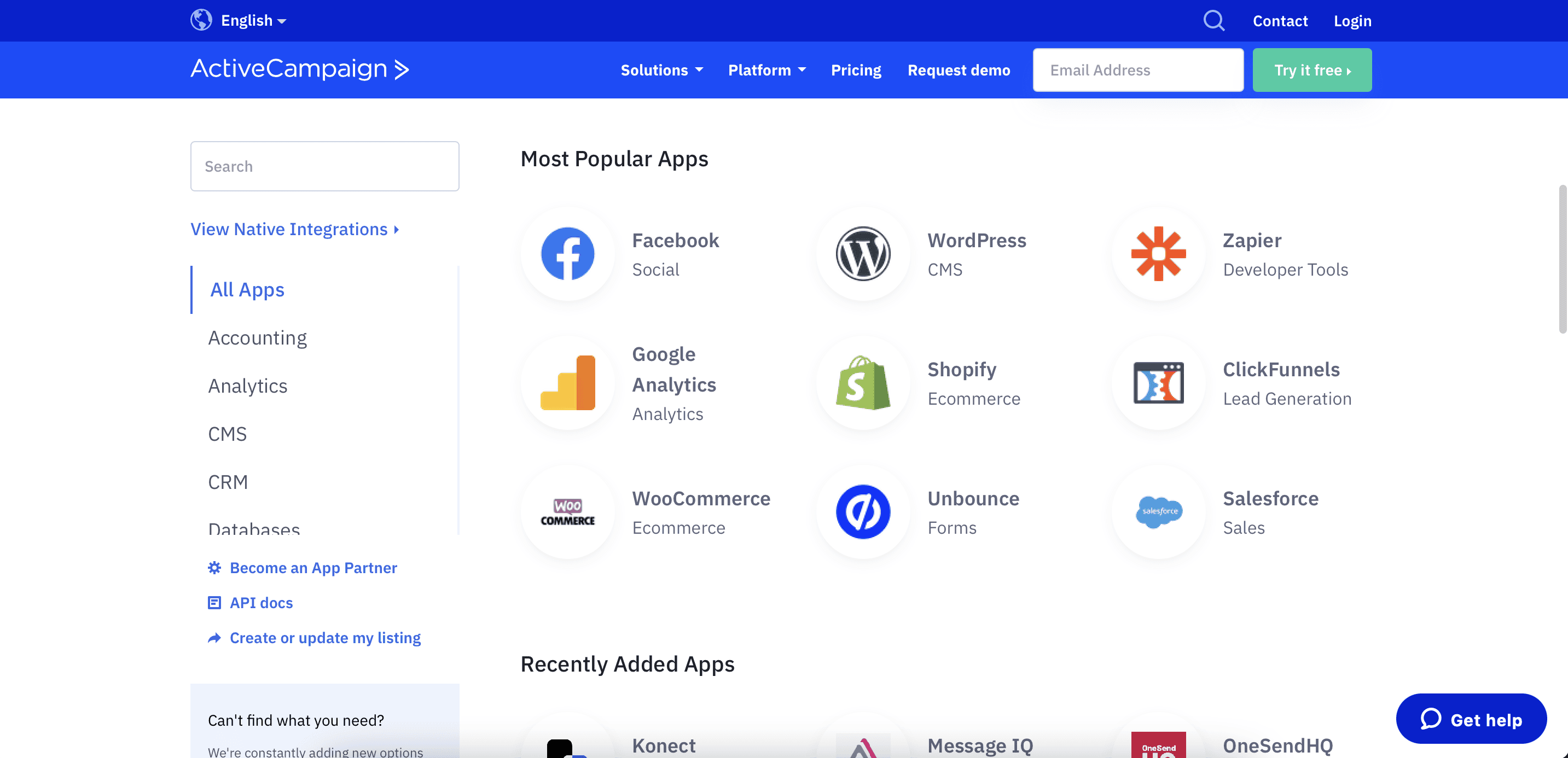Click the Shopify Ecommerce app icon
The image size is (1568, 758).
(x=864, y=382)
